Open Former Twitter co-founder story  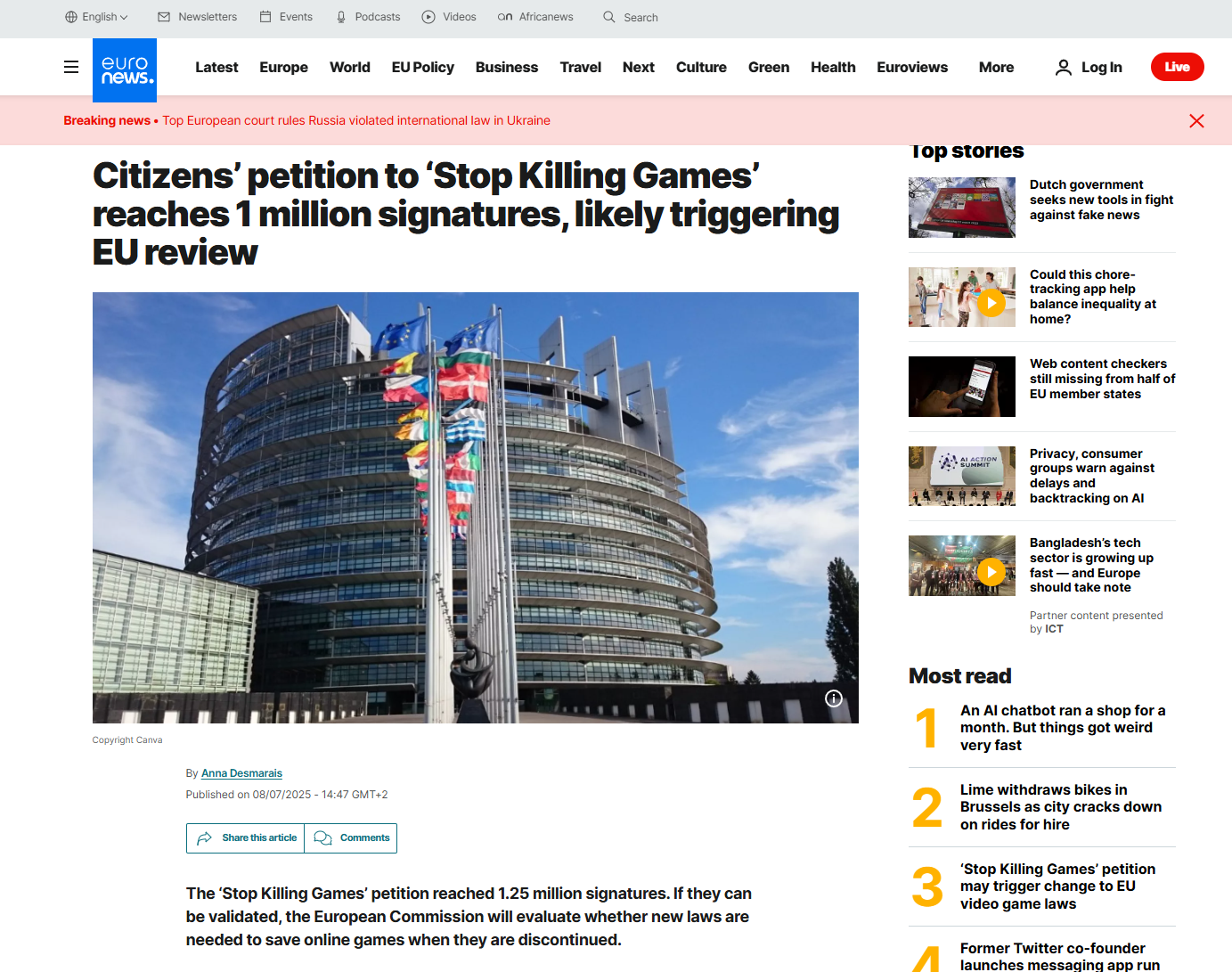pyautogui.click(x=1060, y=956)
